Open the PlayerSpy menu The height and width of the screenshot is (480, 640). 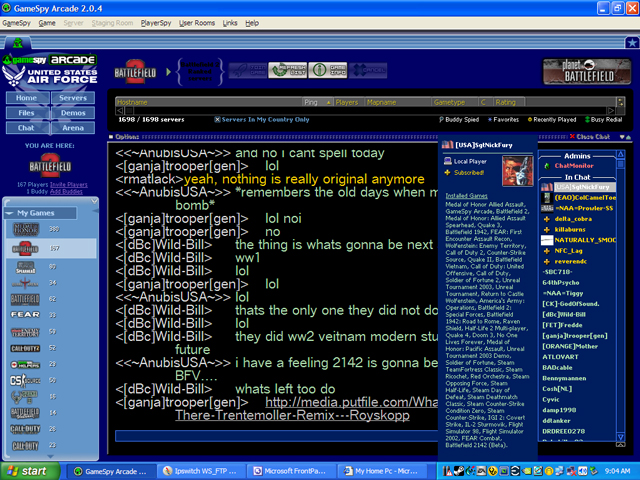(x=156, y=23)
